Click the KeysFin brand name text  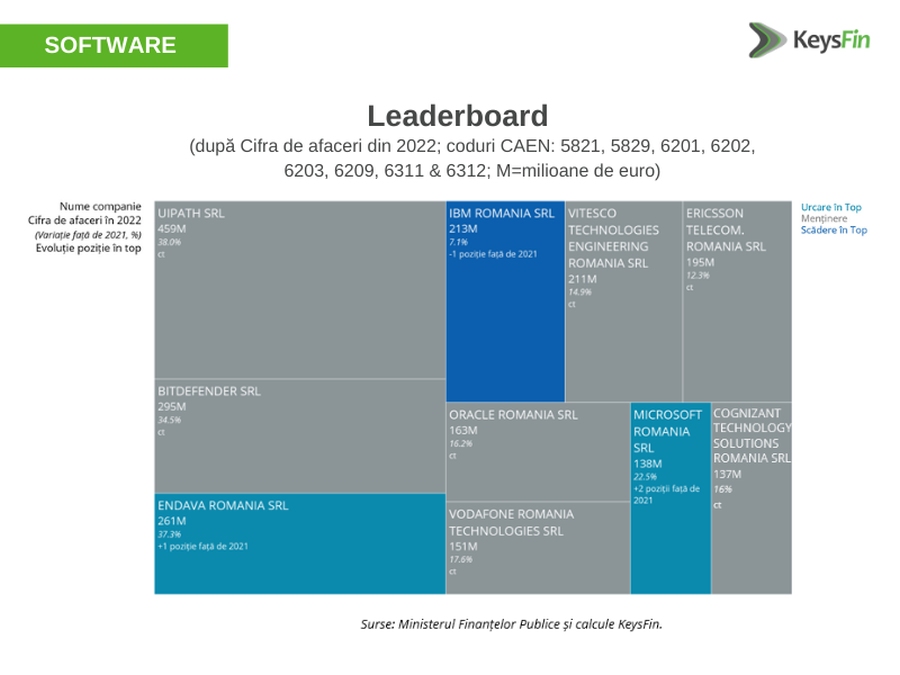pos(830,41)
